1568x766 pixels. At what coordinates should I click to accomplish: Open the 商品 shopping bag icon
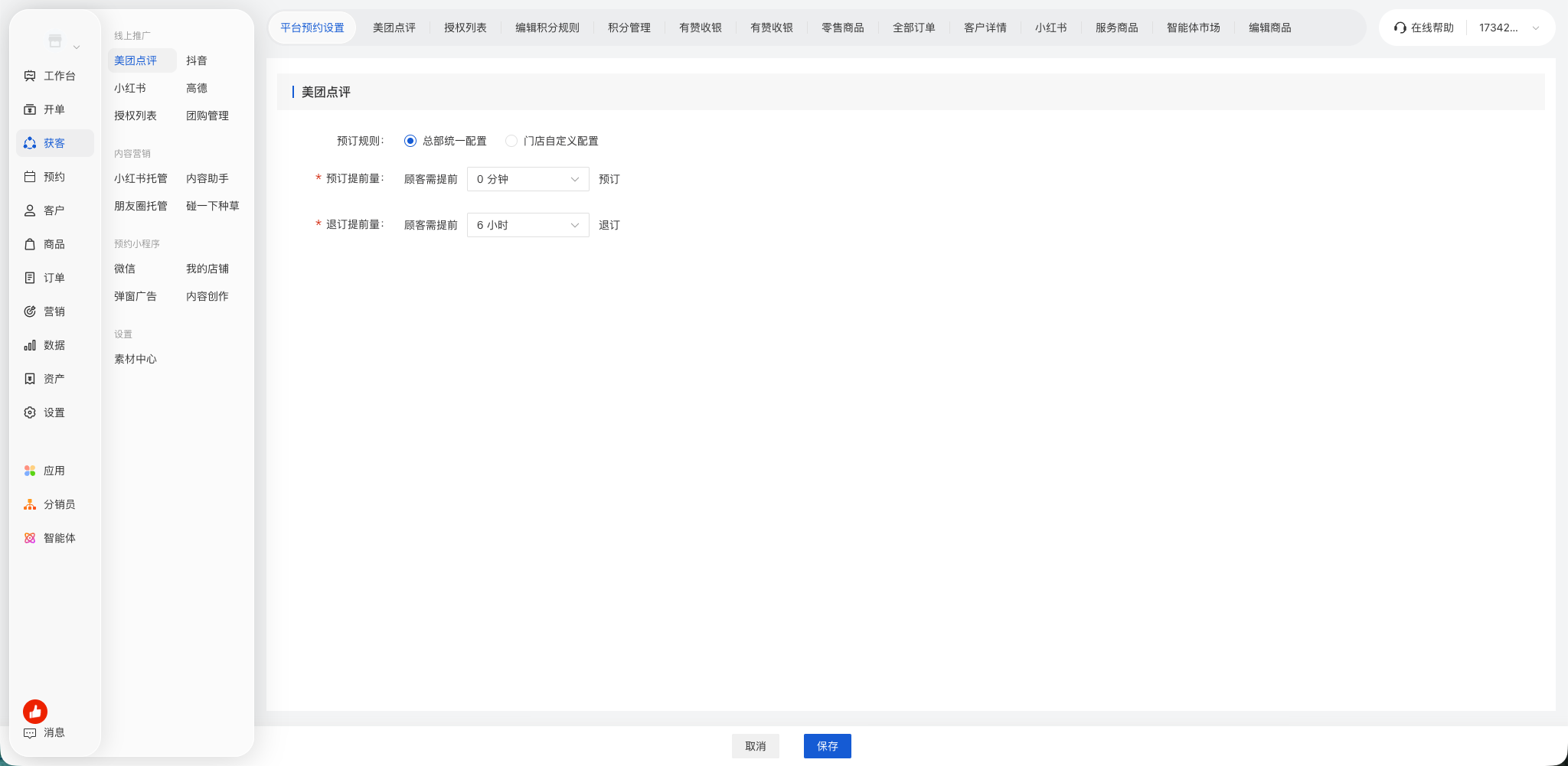[30, 244]
